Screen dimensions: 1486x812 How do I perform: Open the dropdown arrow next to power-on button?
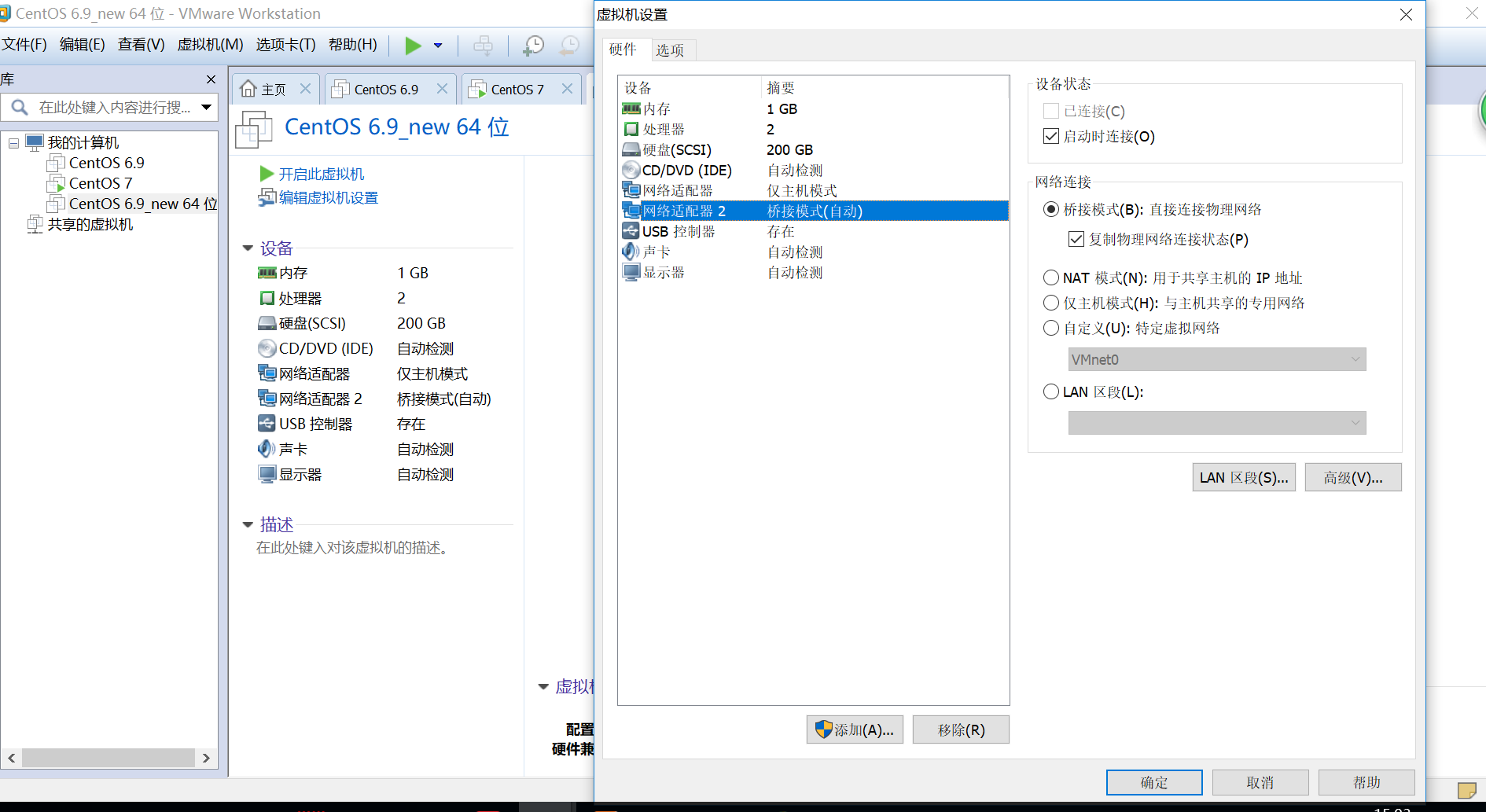tap(438, 46)
